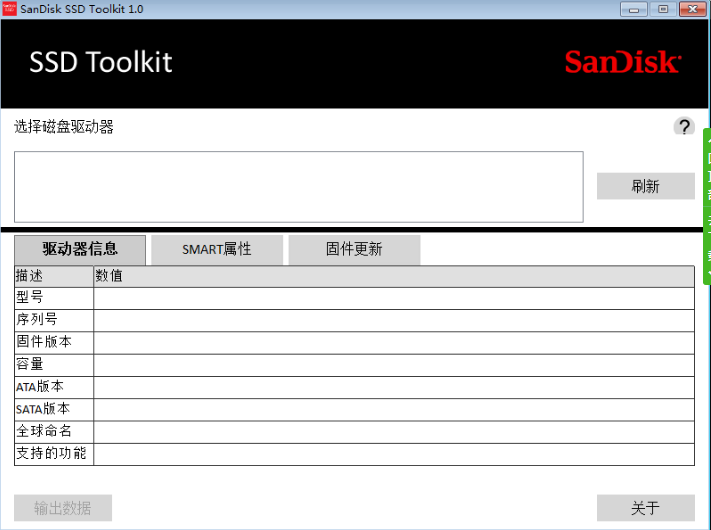This screenshot has height=530, width=711.
Task: Click the 选择磁盘驱动器 label
Action: pyautogui.click(x=64, y=126)
